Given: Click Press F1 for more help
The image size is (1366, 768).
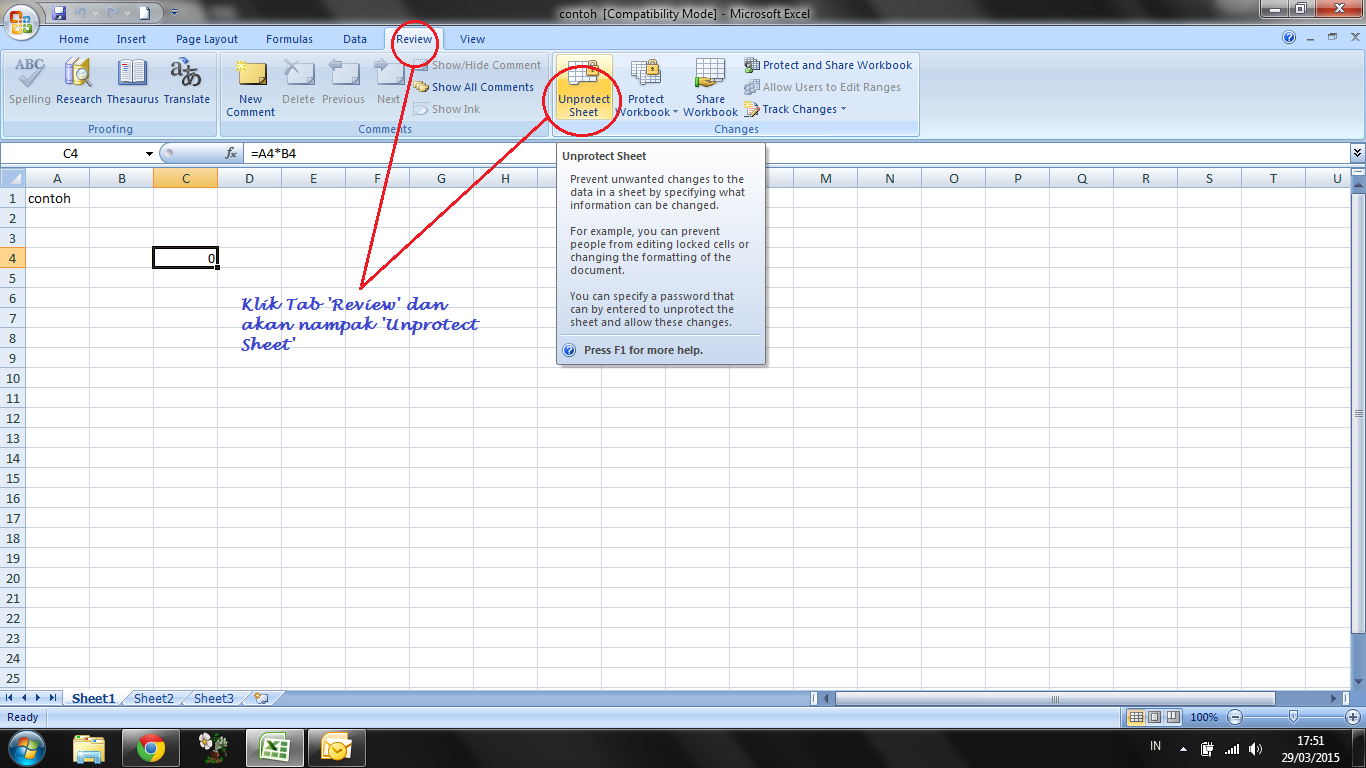Looking at the screenshot, I should (643, 350).
